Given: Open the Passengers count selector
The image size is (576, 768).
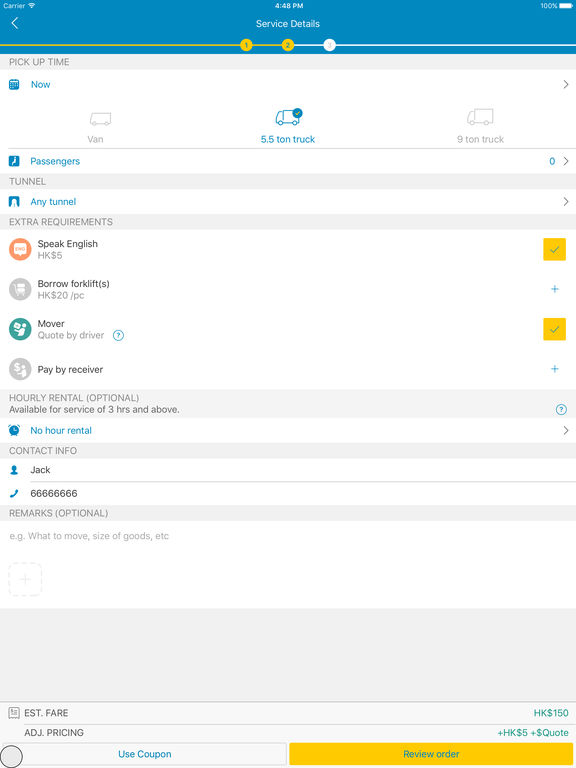Looking at the screenshot, I should coord(288,161).
